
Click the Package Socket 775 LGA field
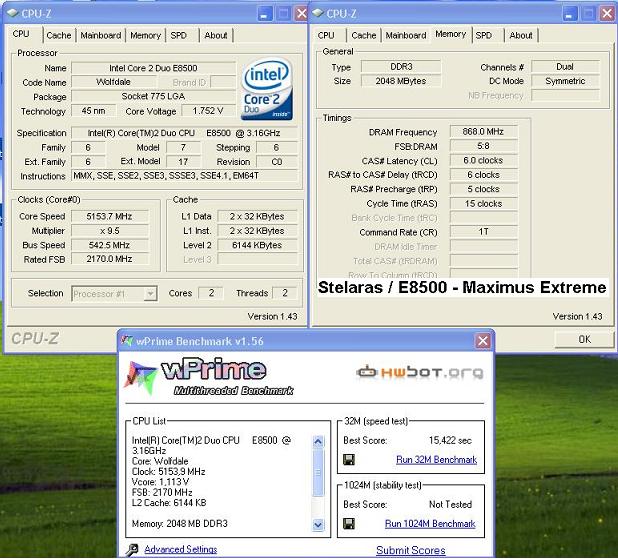coord(153,97)
